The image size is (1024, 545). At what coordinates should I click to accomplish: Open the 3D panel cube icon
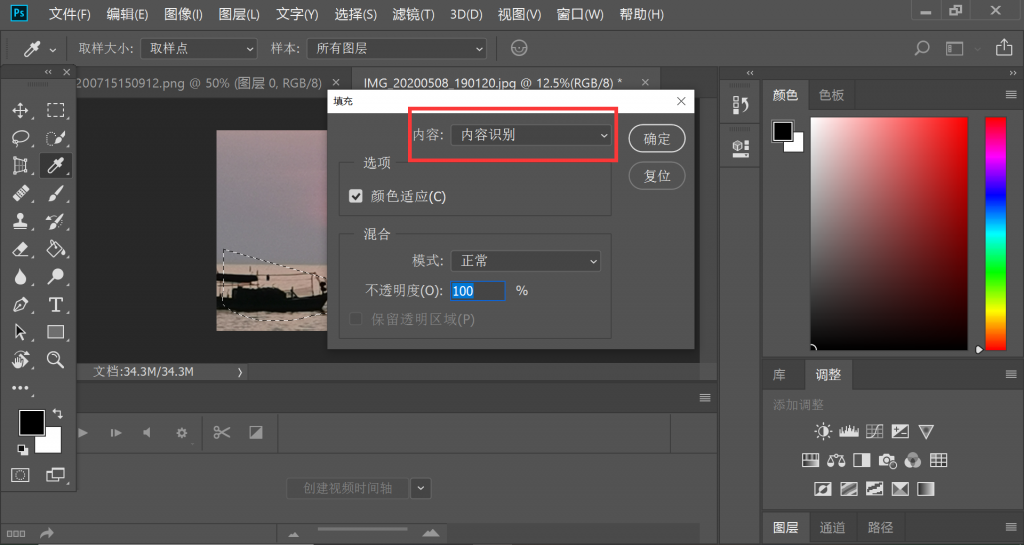[741, 148]
